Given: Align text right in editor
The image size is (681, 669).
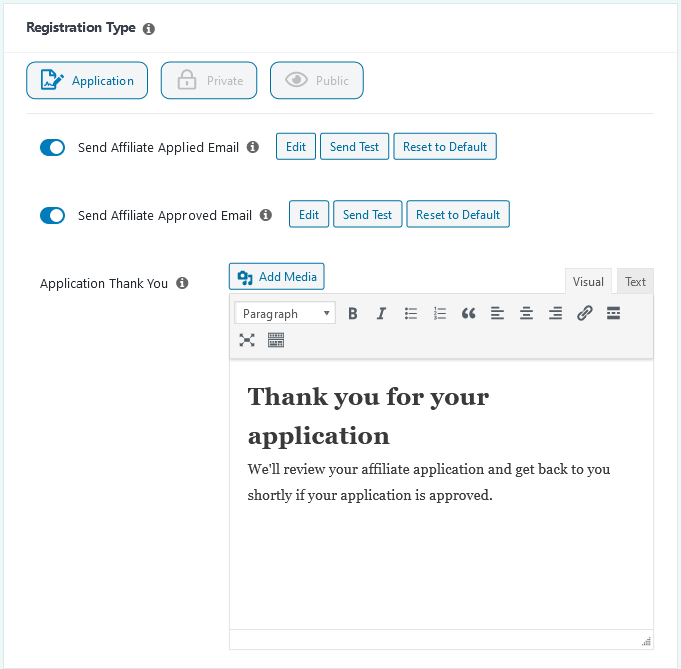Looking at the screenshot, I should click(x=555, y=313).
